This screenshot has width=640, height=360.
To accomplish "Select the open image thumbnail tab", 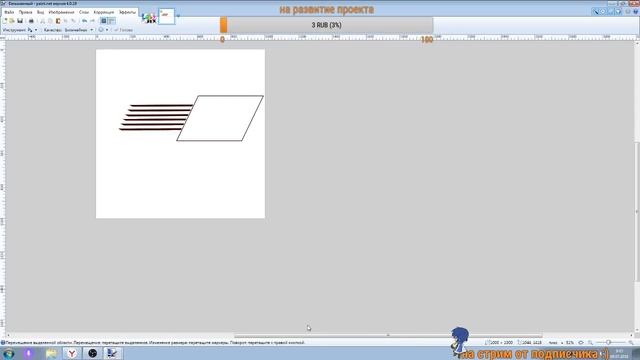I will (x=167, y=16).
